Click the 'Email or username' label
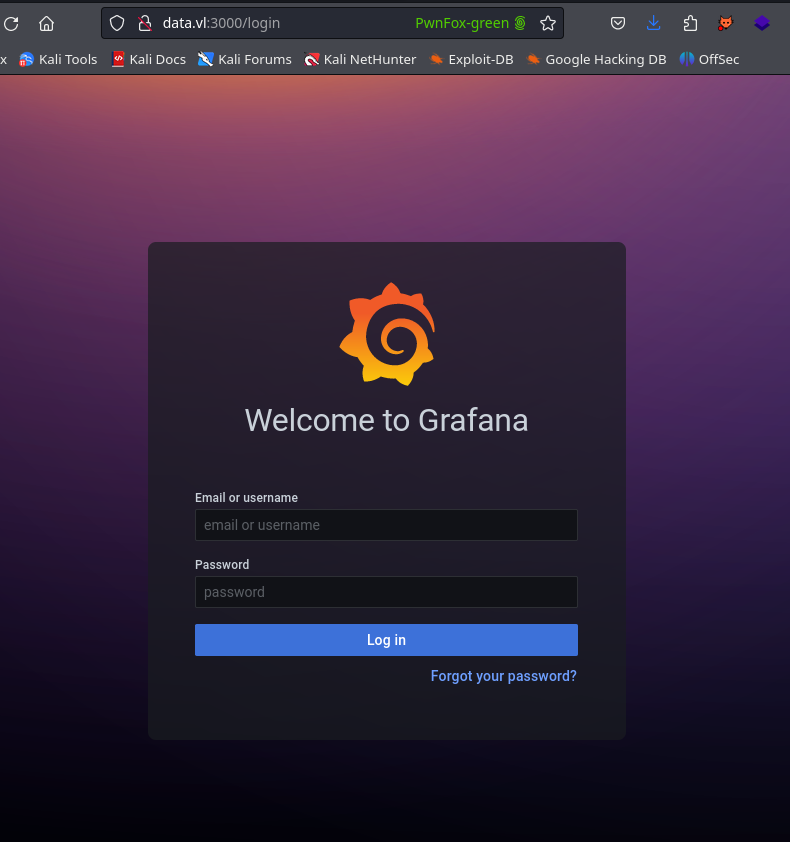The image size is (790, 842). pyautogui.click(x=246, y=498)
